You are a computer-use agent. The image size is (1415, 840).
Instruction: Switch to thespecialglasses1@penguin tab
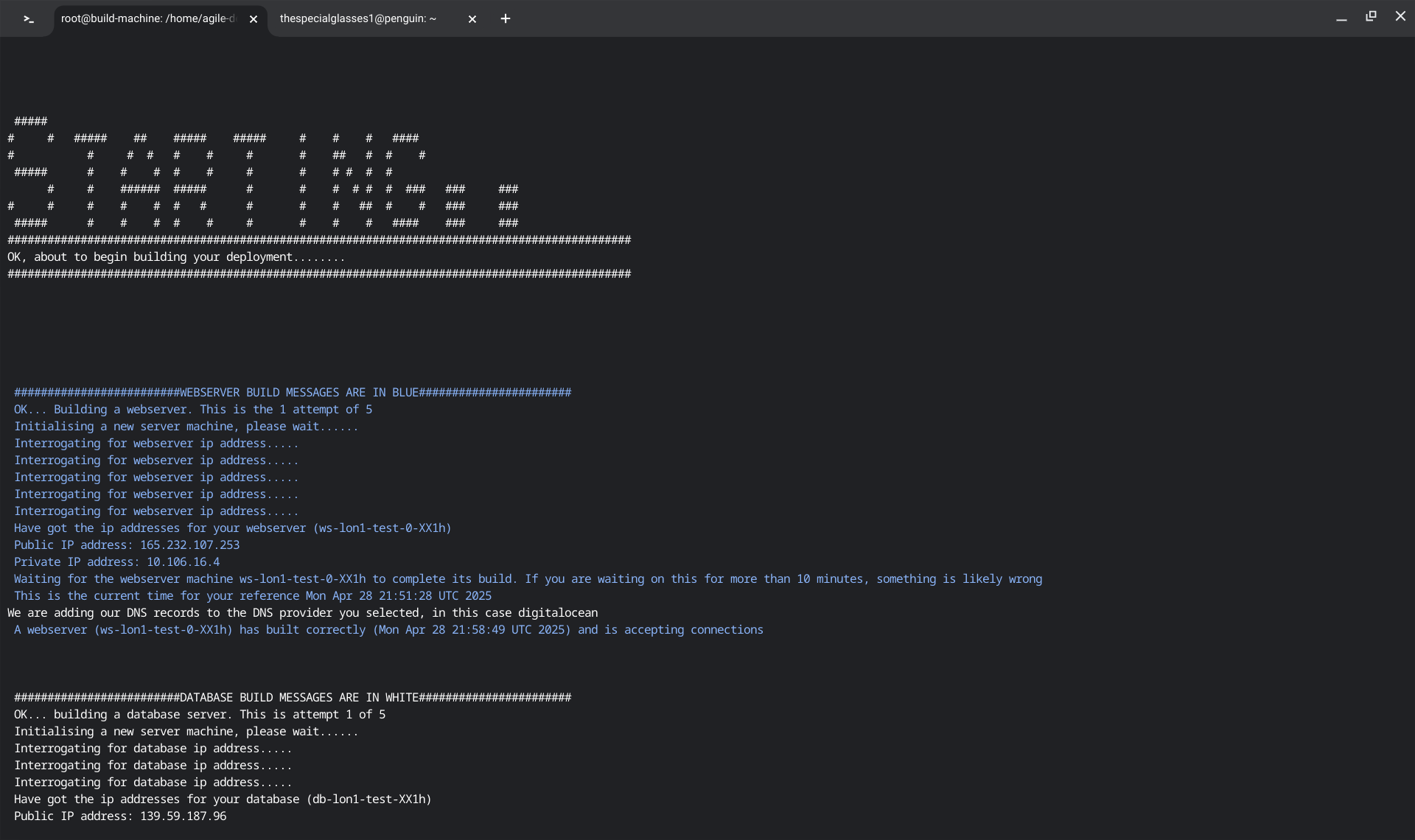(358, 18)
